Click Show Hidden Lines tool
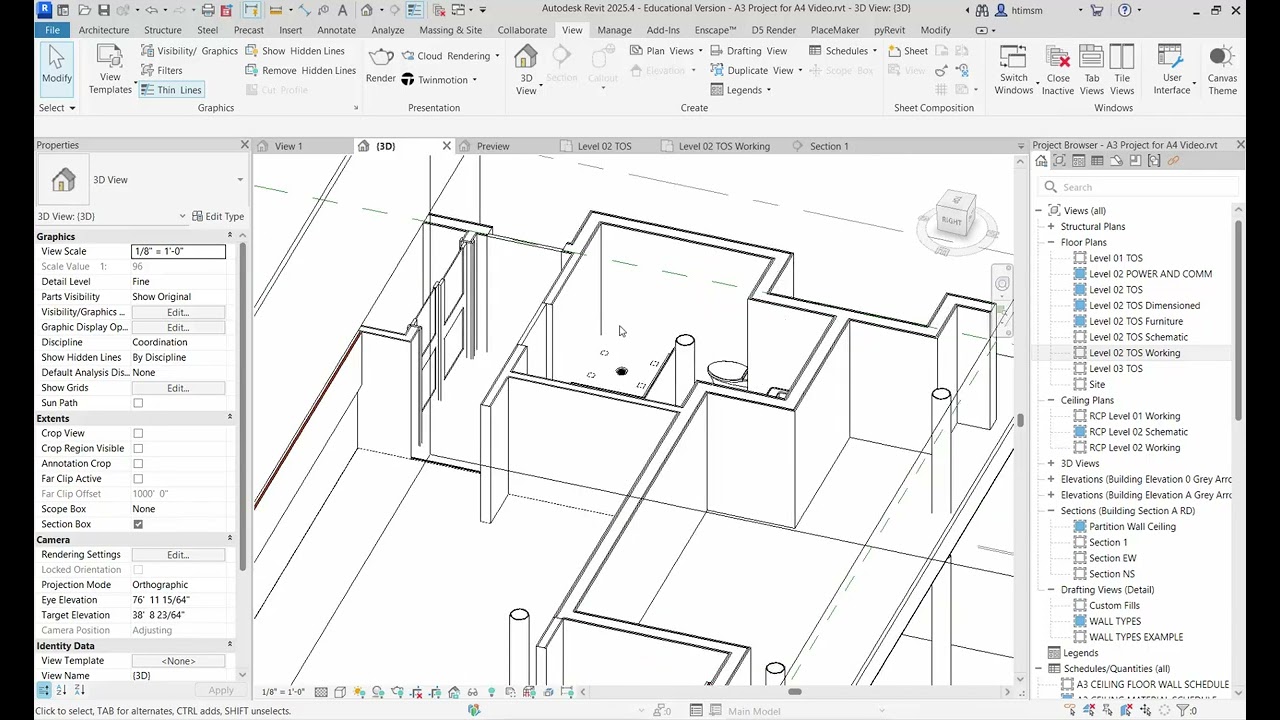The width and height of the screenshot is (1280, 720). [x=295, y=51]
